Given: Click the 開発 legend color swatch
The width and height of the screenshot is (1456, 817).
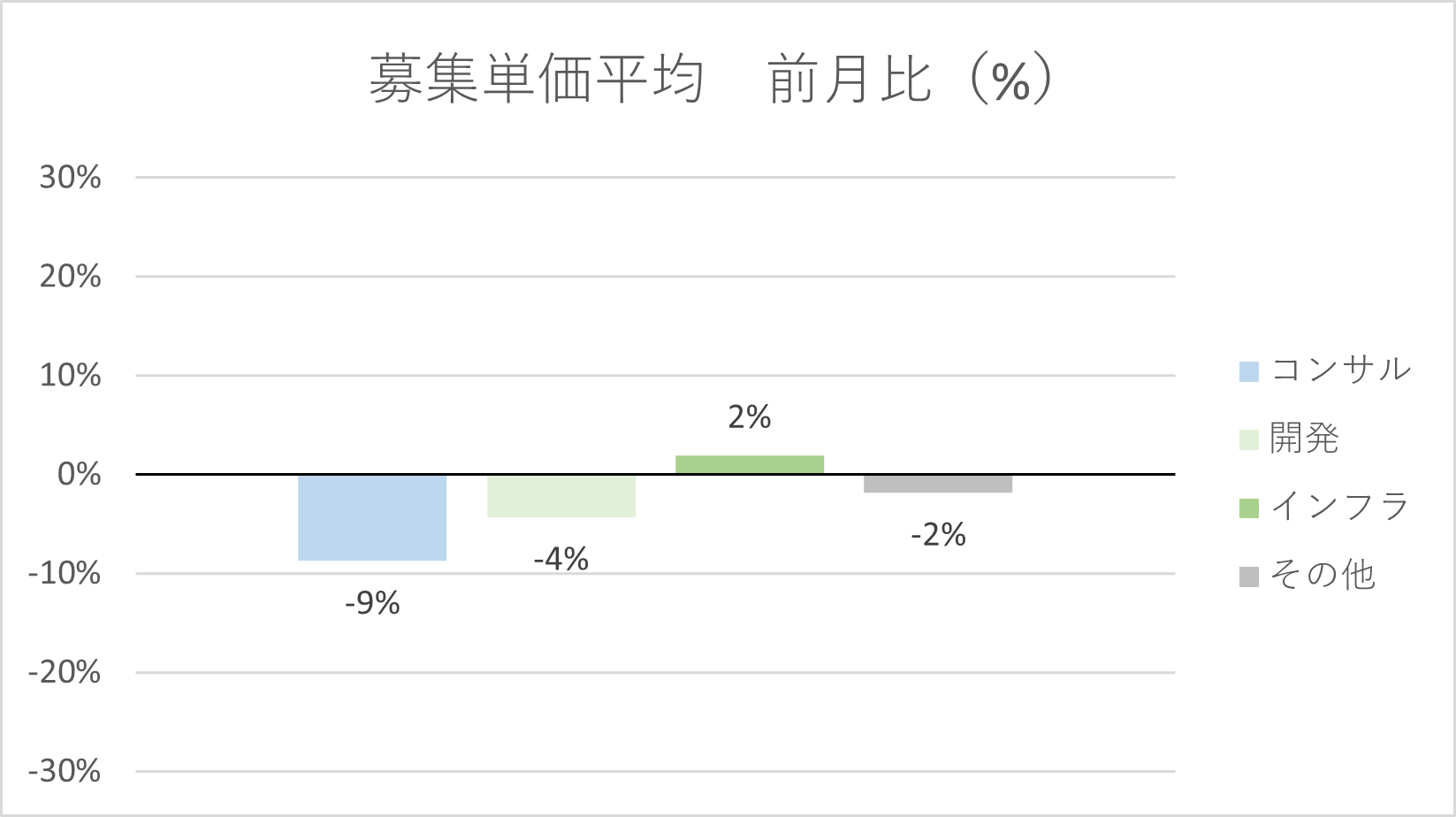Looking at the screenshot, I should (x=1248, y=439).
